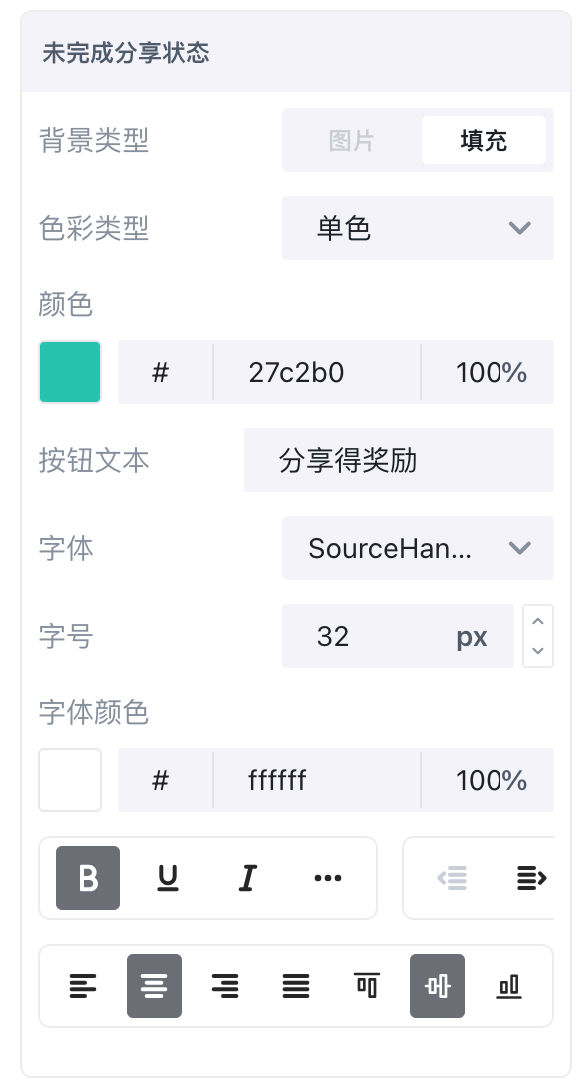Align text to the right
The width and height of the screenshot is (586, 1090).
pos(225,986)
